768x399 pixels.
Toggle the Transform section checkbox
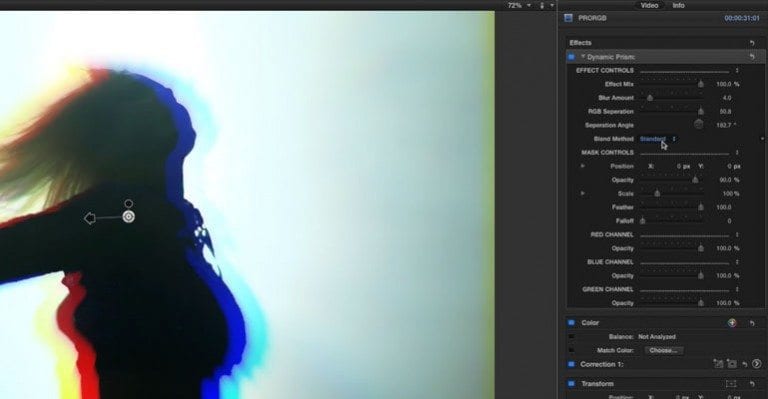(x=571, y=384)
